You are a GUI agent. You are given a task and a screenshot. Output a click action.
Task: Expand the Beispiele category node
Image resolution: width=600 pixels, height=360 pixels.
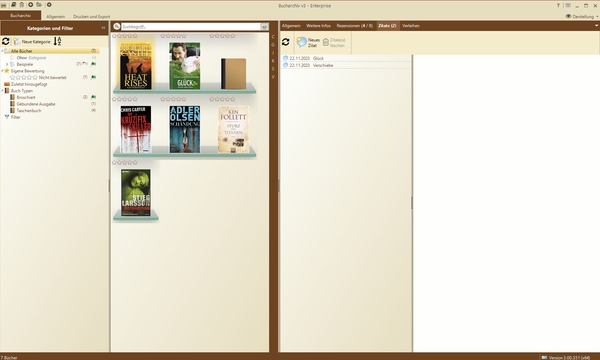pos(7,64)
